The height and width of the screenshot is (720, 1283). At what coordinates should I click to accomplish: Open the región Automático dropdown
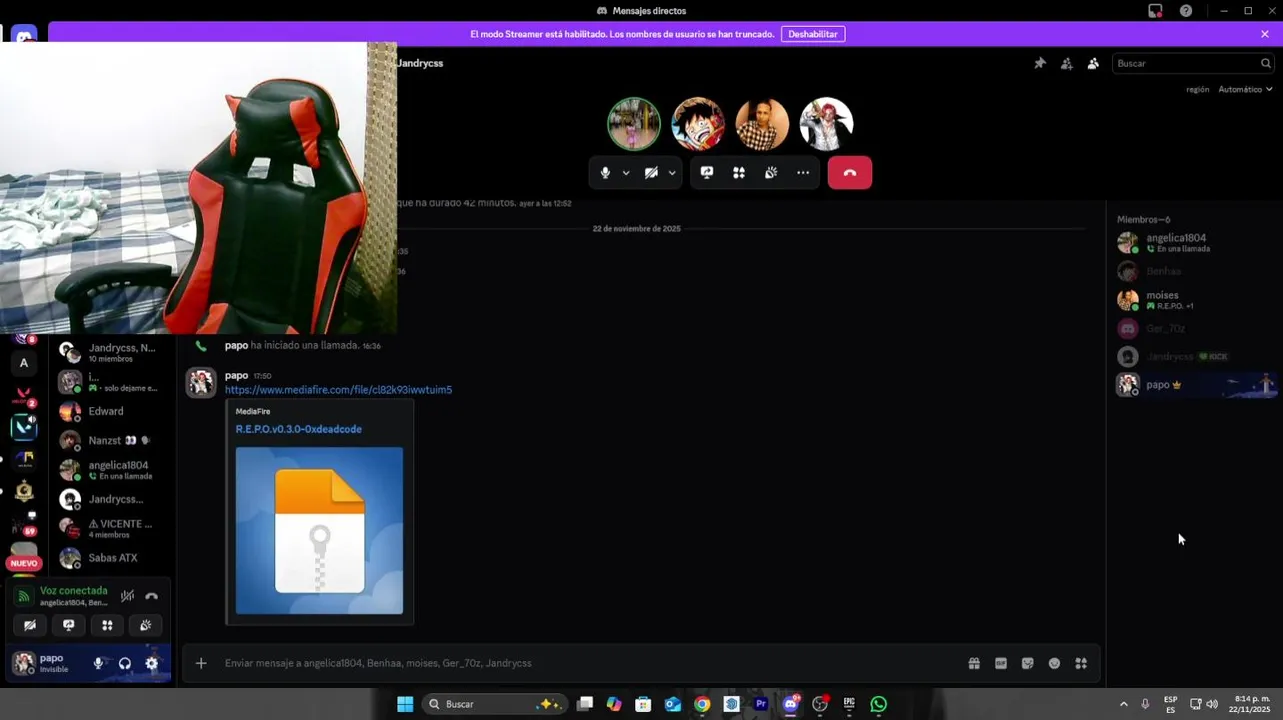[x=1245, y=89]
